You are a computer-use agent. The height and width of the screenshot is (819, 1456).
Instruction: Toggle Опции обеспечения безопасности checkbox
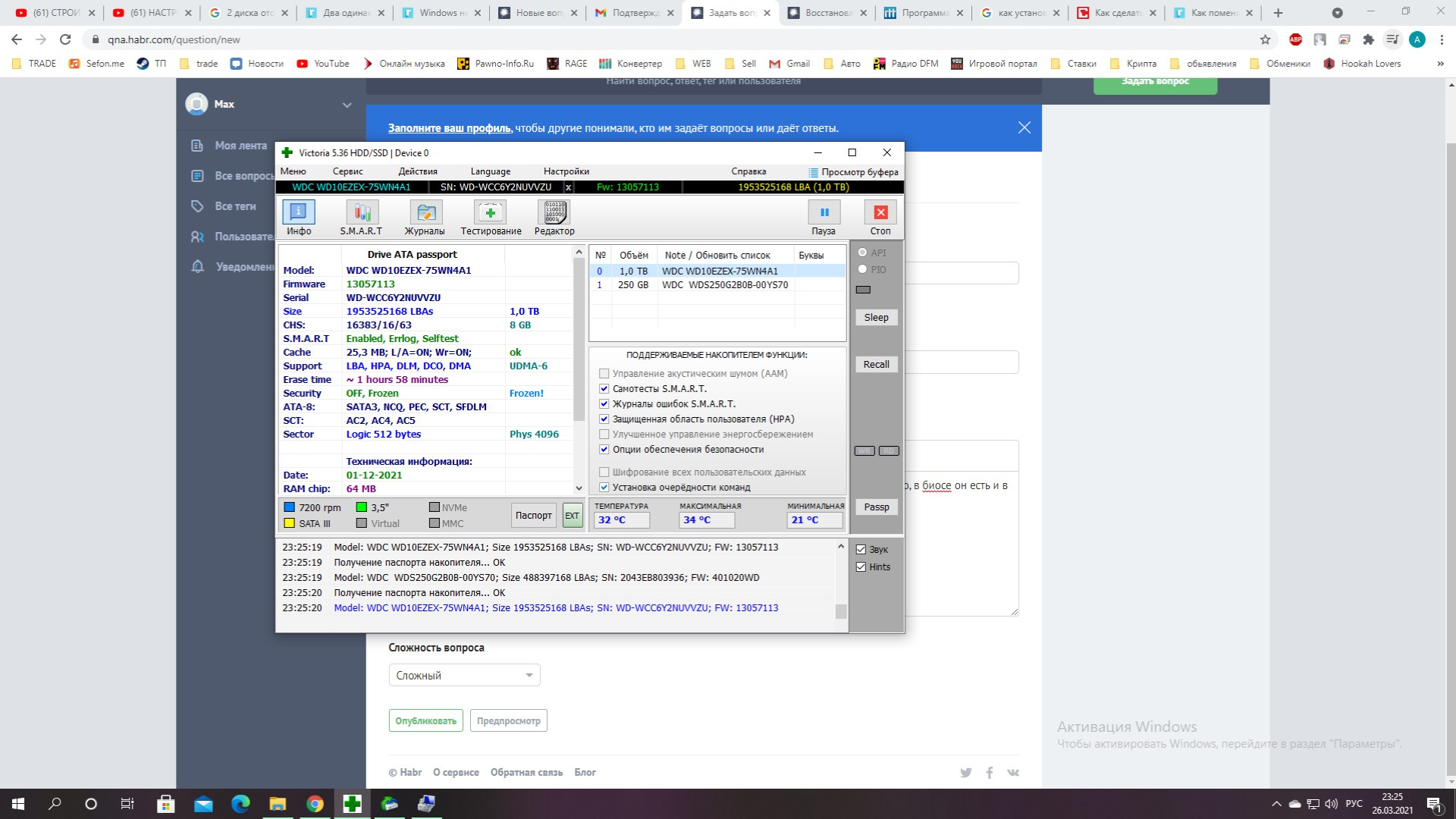pos(604,450)
